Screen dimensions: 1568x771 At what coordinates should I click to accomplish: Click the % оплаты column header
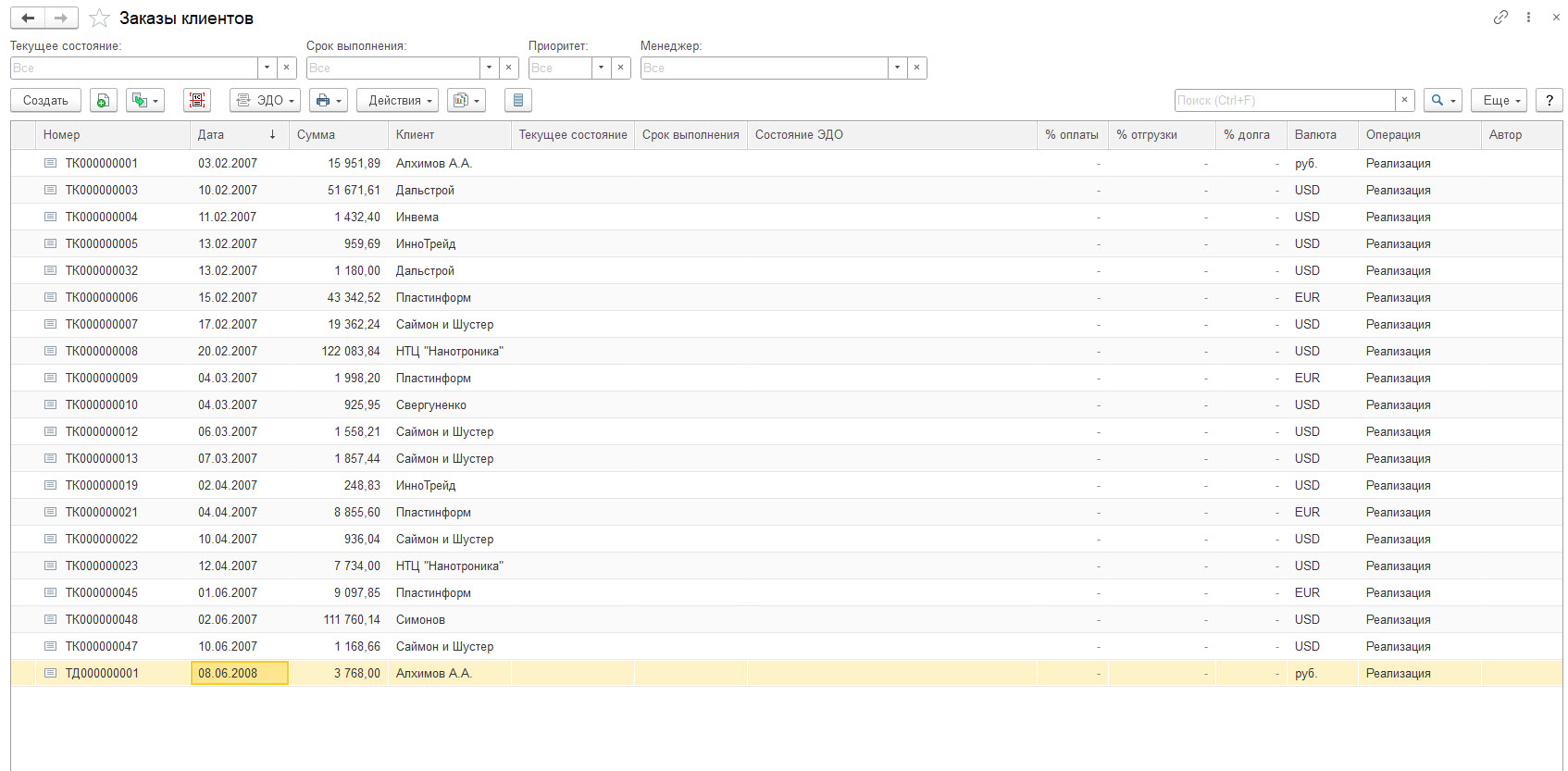pyautogui.click(x=1072, y=134)
